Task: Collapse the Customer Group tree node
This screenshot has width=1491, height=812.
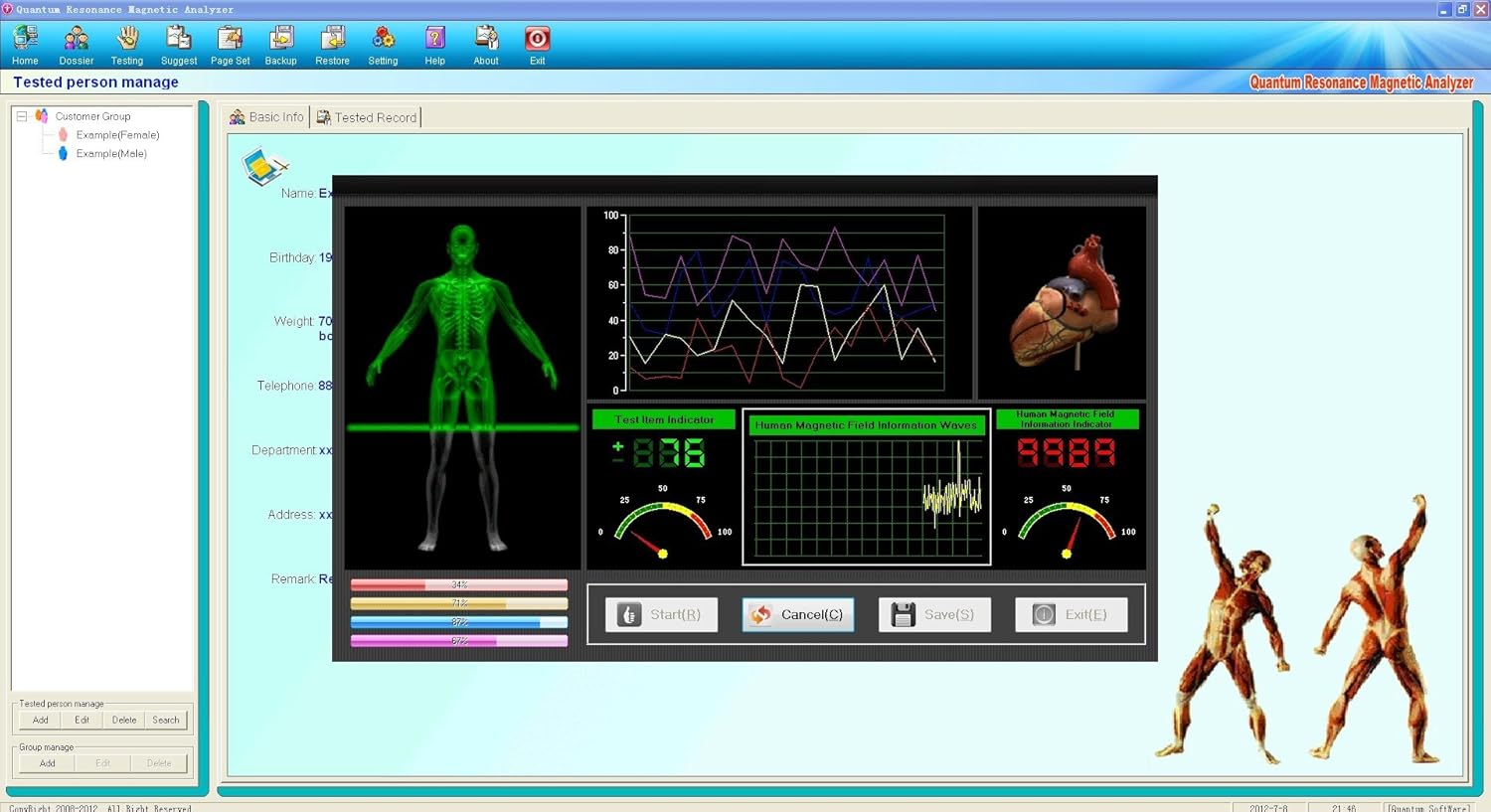Action: point(21,116)
